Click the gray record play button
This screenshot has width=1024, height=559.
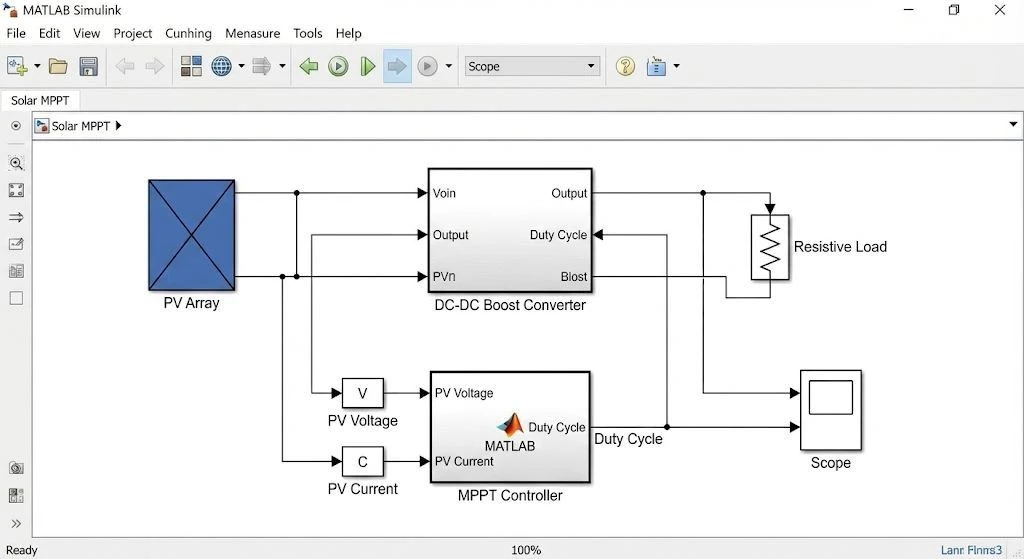point(427,66)
